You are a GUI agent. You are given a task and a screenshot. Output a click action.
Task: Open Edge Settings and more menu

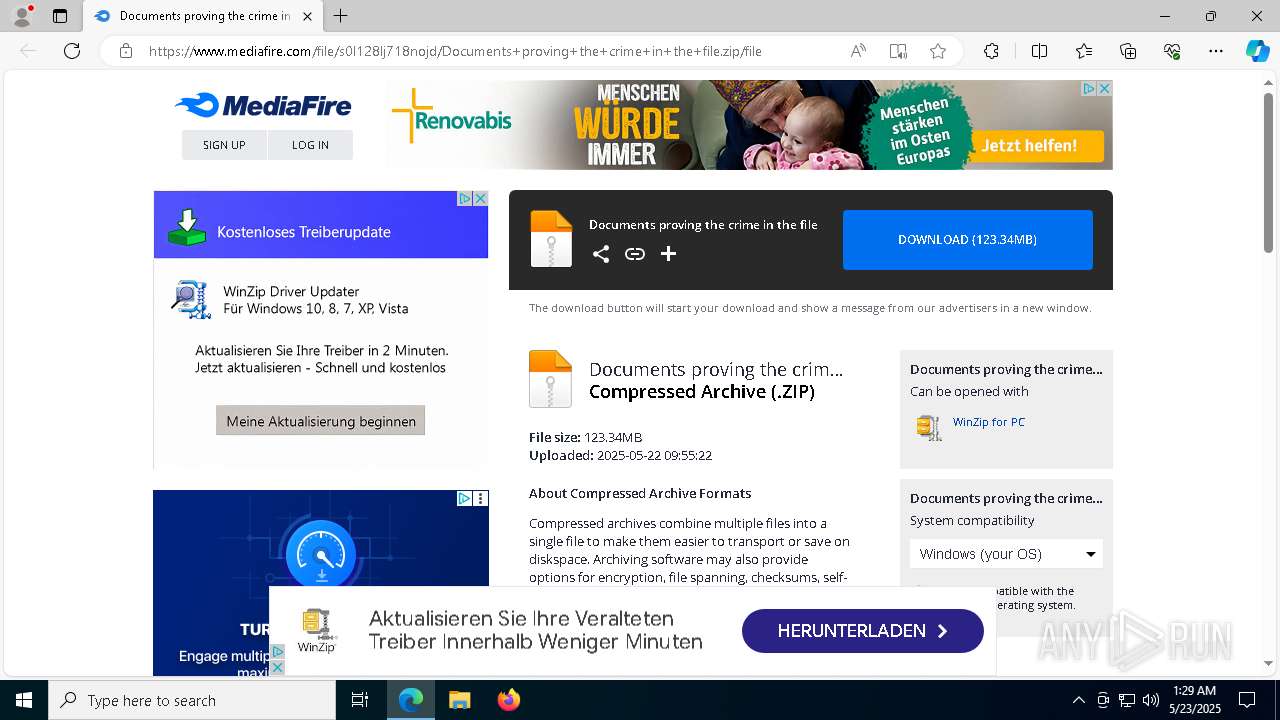click(x=1216, y=51)
